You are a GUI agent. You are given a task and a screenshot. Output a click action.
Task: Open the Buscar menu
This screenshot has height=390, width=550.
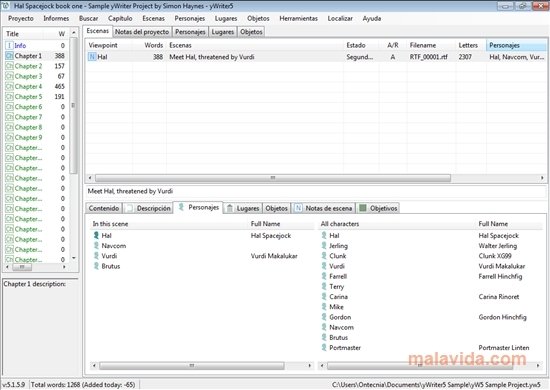pyautogui.click(x=88, y=18)
